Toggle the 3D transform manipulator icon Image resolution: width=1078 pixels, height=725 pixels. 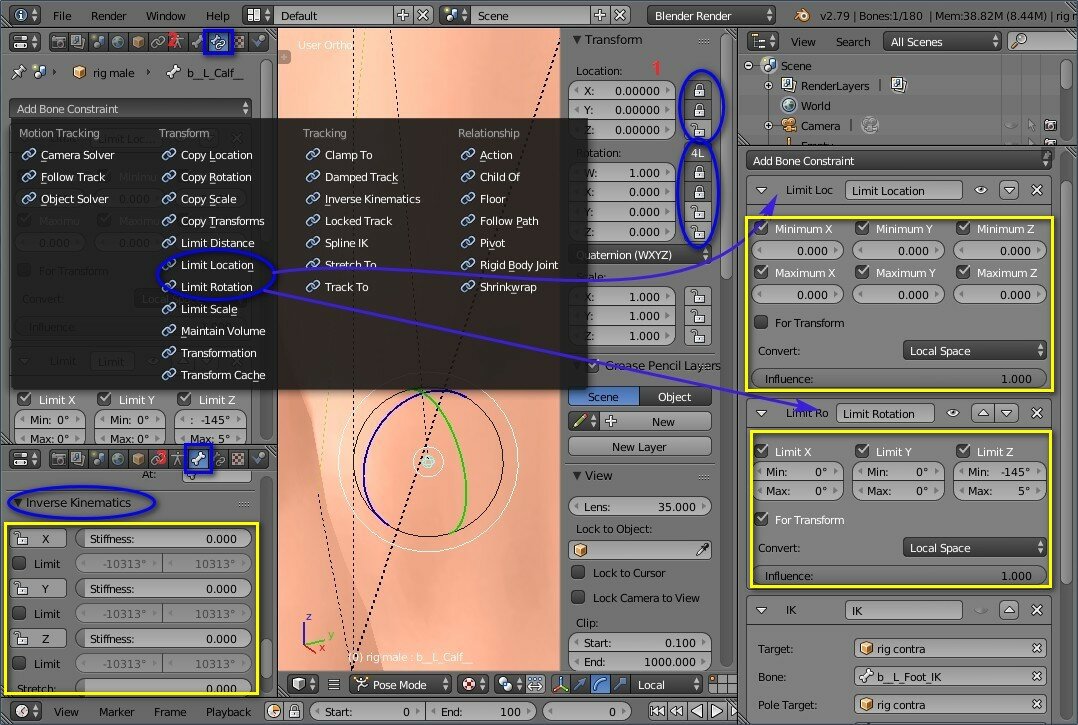pos(560,684)
